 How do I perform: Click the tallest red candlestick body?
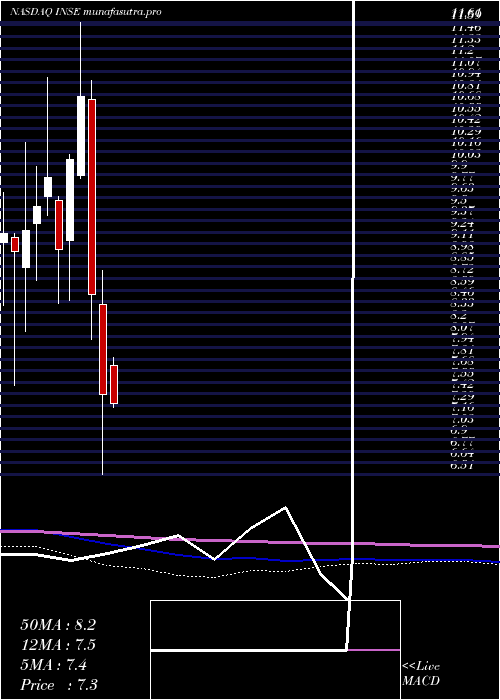[92, 197]
